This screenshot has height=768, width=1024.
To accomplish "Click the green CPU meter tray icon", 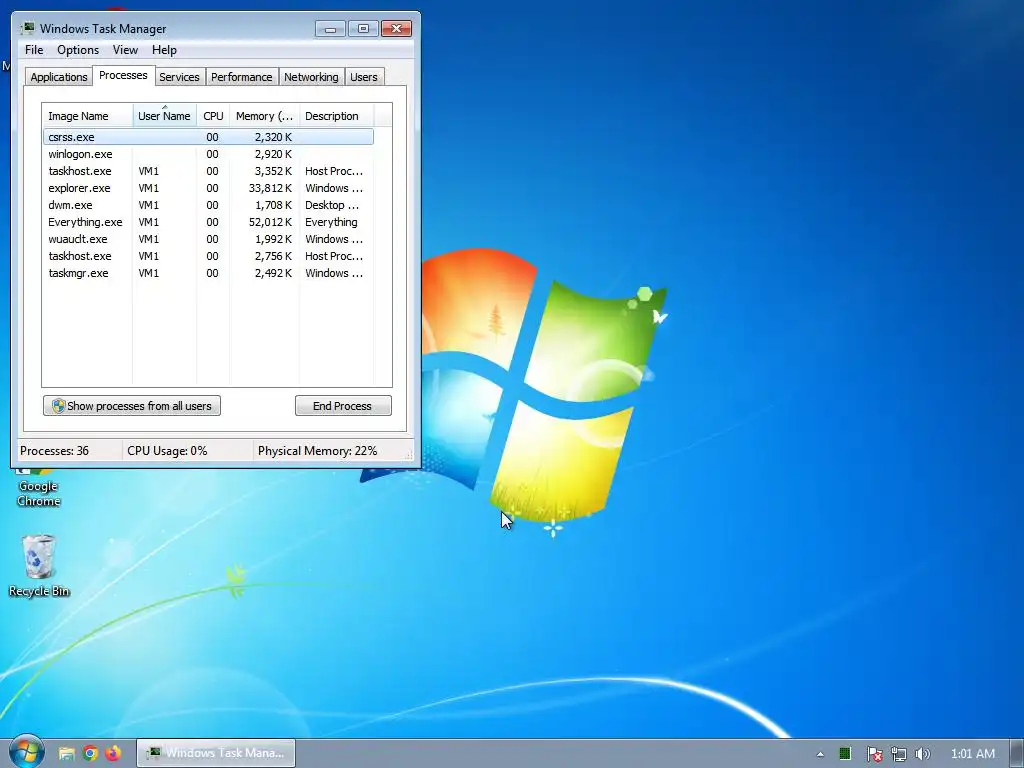I will 845,754.
